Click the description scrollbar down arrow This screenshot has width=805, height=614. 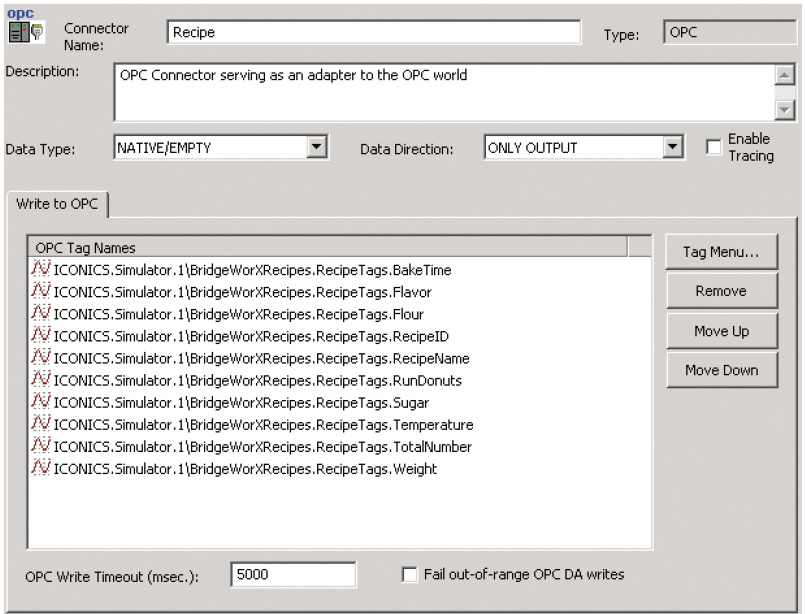784,109
